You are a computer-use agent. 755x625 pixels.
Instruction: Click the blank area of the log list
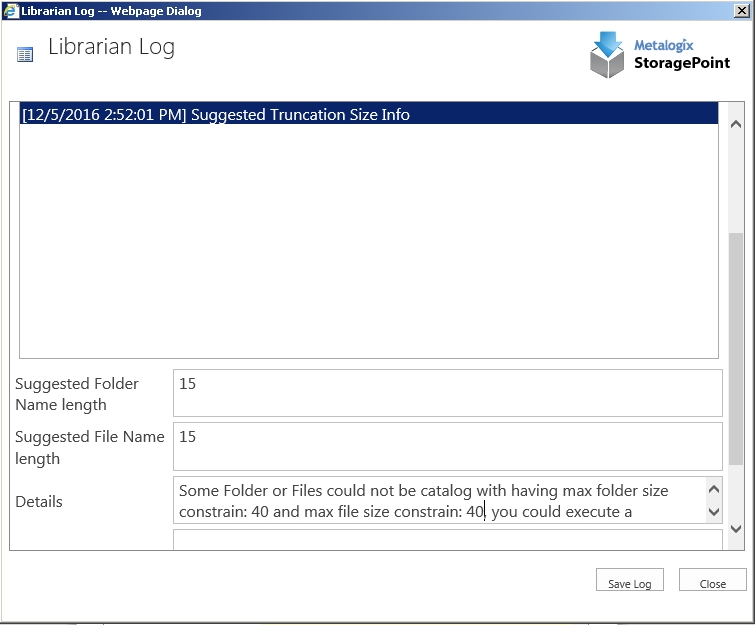(x=368, y=240)
